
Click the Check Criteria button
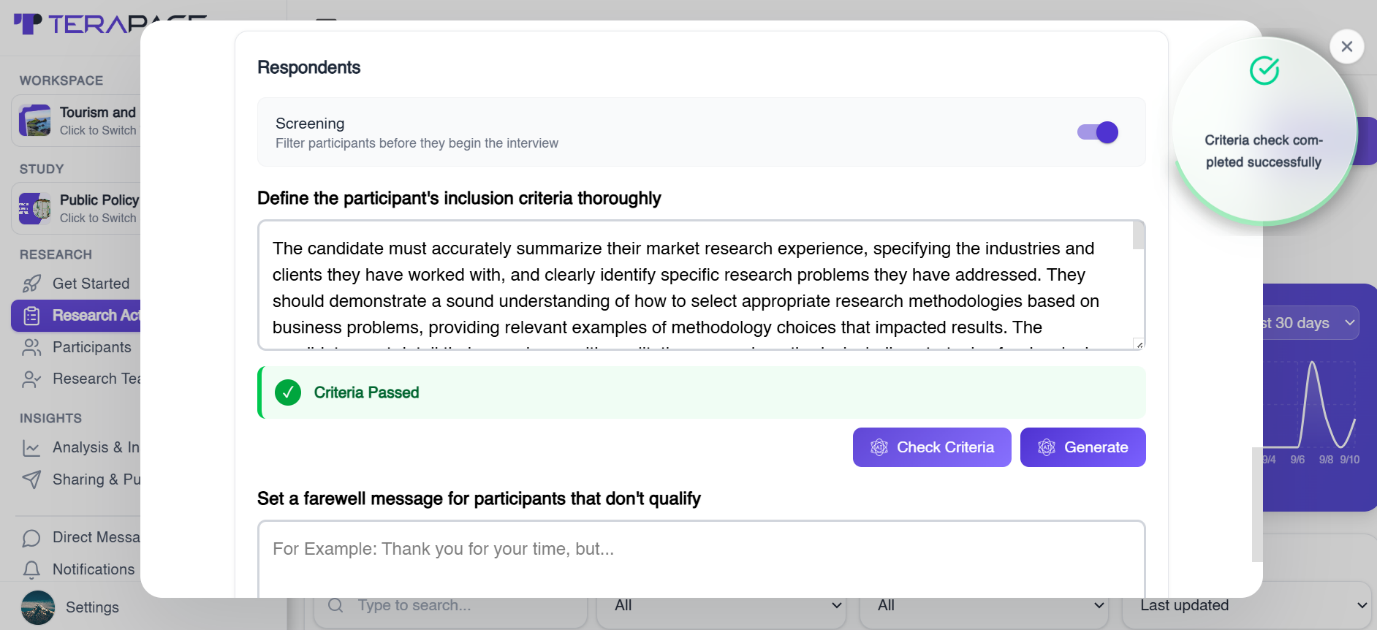(932, 447)
